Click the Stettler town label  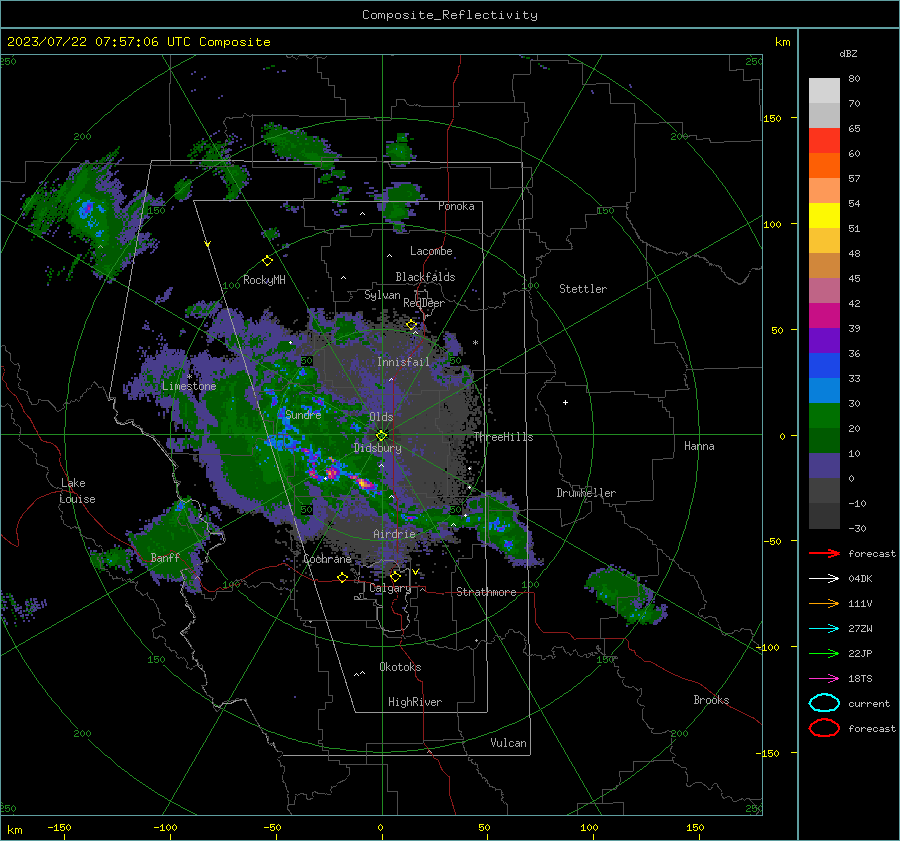tap(583, 289)
